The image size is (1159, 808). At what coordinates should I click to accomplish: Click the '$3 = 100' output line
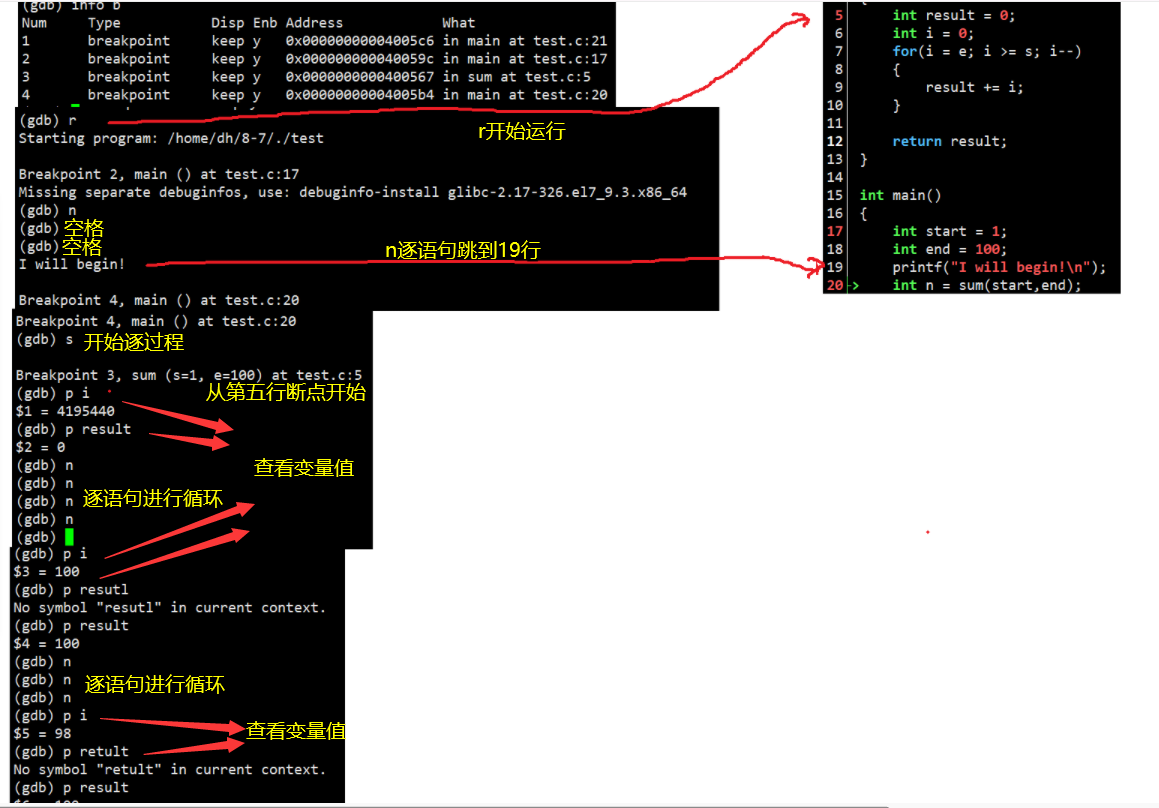(x=47, y=571)
